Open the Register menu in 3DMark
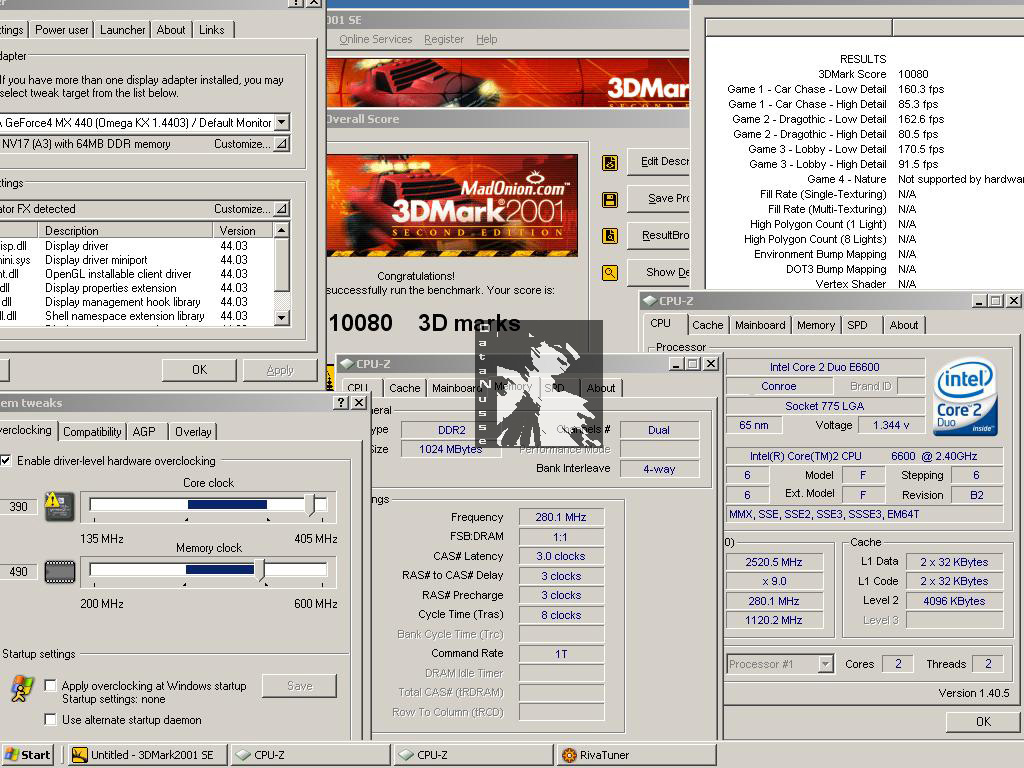Image resolution: width=1024 pixels, height=768 pixels. [443, 39]
